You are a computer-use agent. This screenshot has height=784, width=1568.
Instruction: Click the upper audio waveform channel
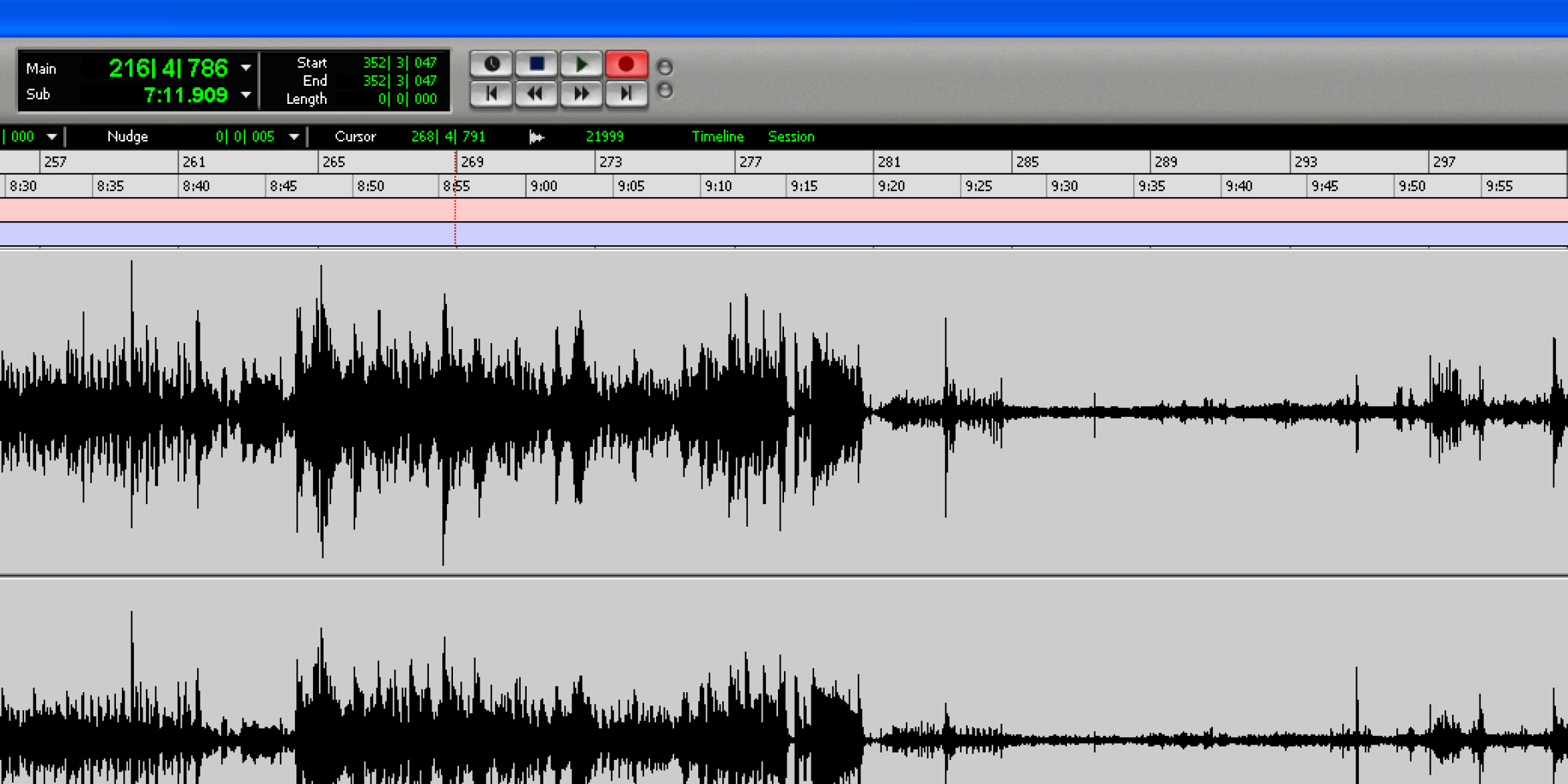click(x=784, y=412)
